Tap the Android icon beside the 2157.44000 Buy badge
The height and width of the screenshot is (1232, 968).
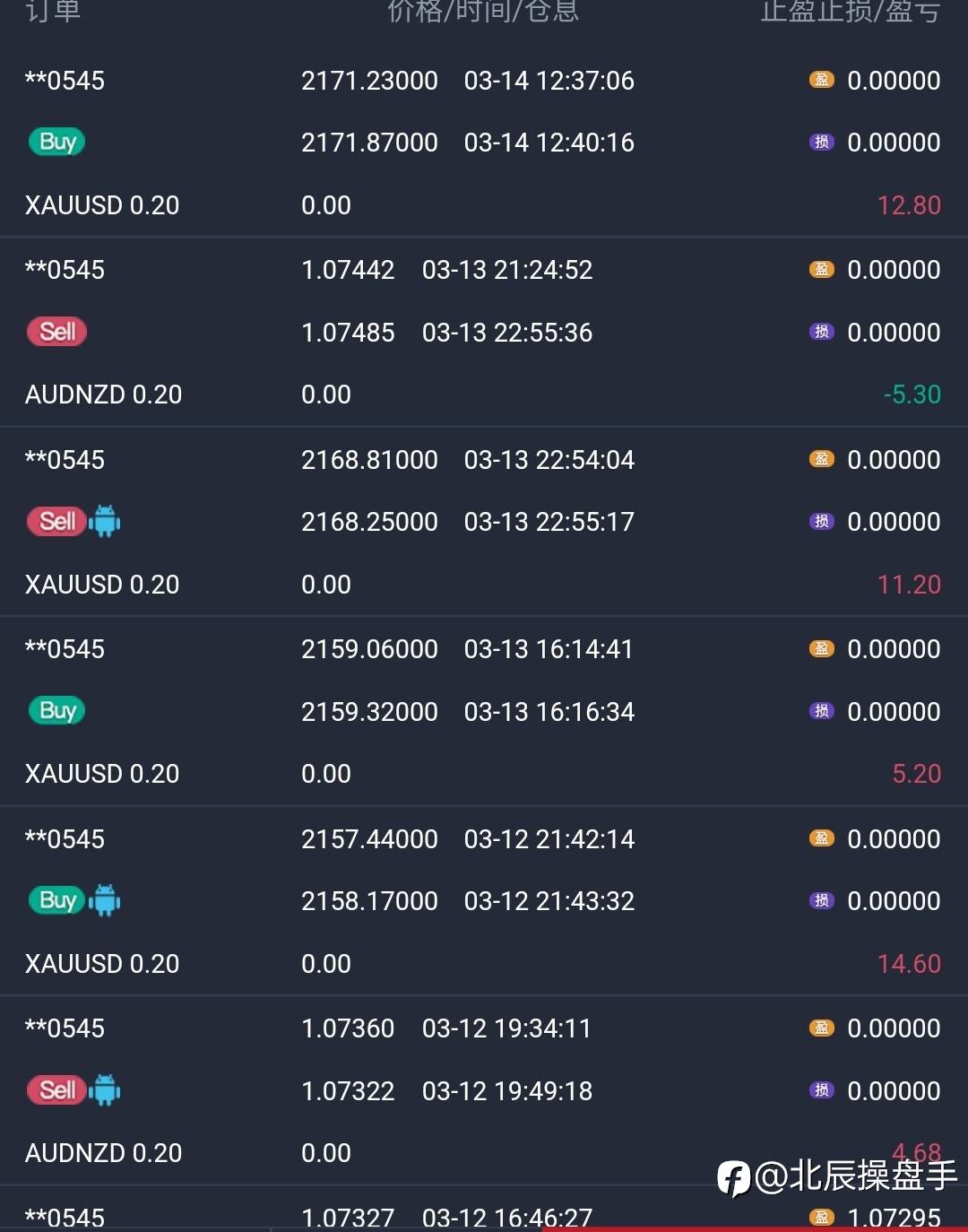(x=105, y=900)
